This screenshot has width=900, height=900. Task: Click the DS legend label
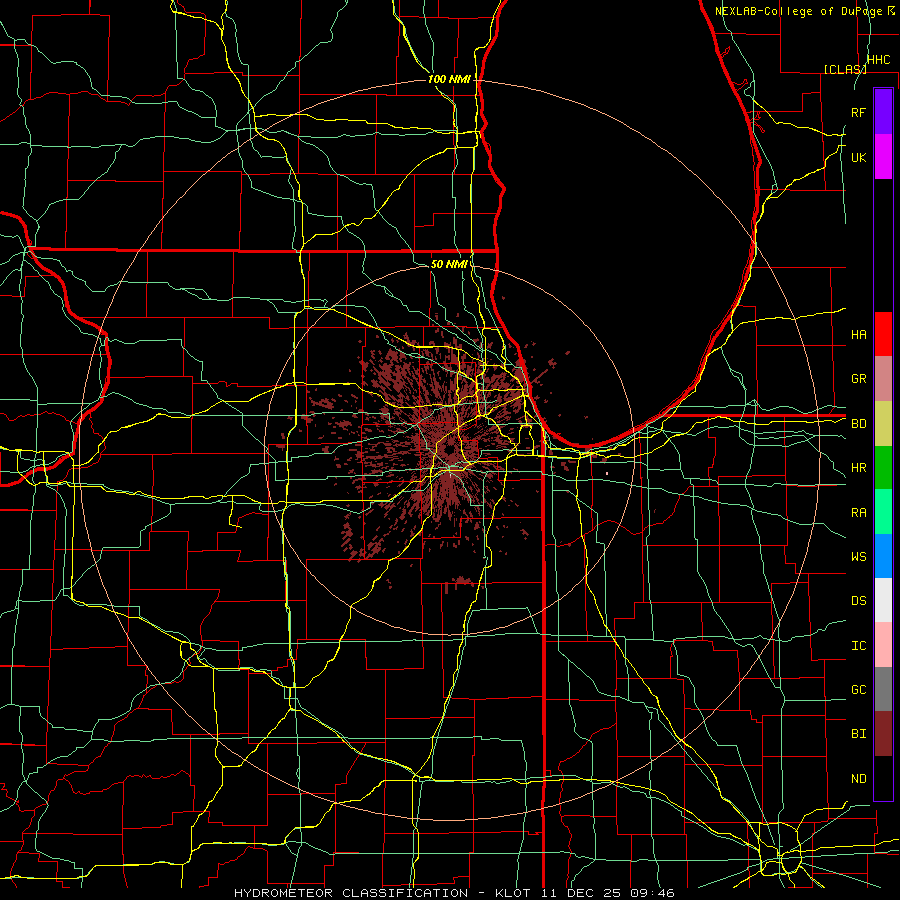(x=858, y=601)
